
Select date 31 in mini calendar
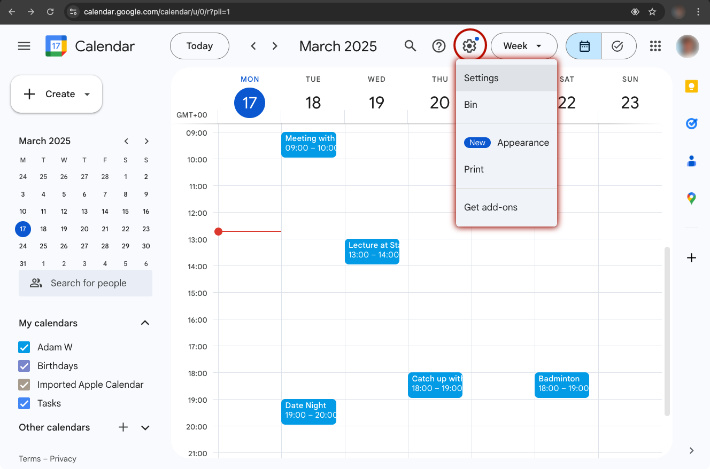tap(23, 263)
